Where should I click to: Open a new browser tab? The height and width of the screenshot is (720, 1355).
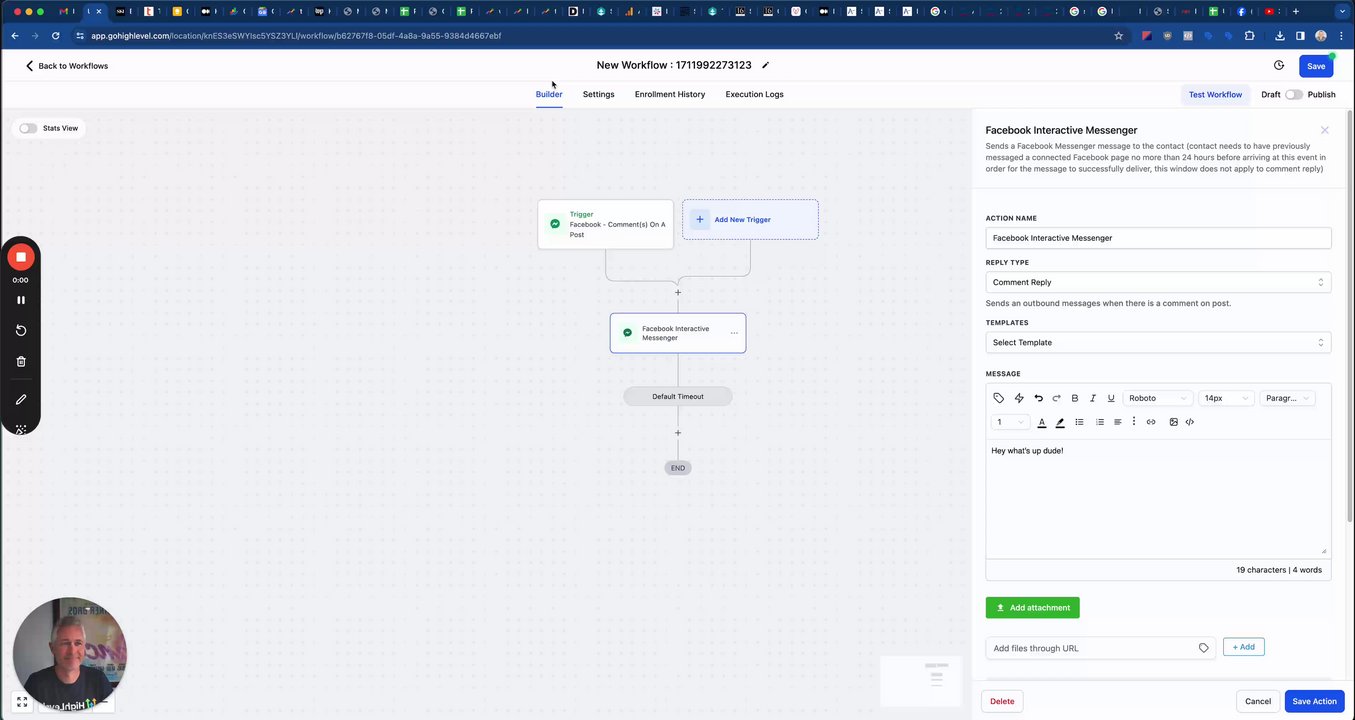(x=1296, y=11)
